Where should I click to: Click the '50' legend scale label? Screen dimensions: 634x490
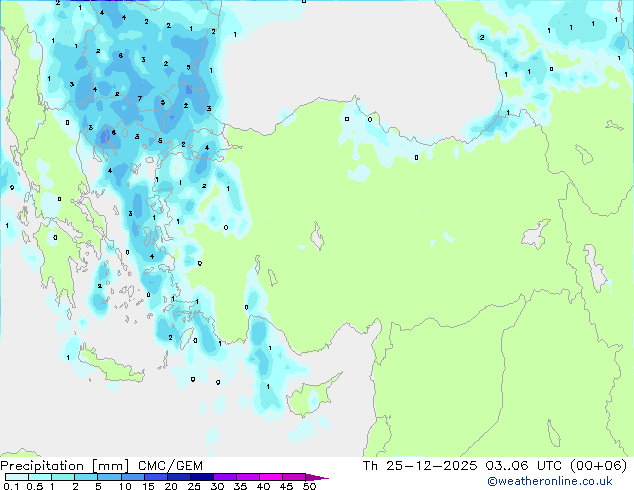[309, 486]
